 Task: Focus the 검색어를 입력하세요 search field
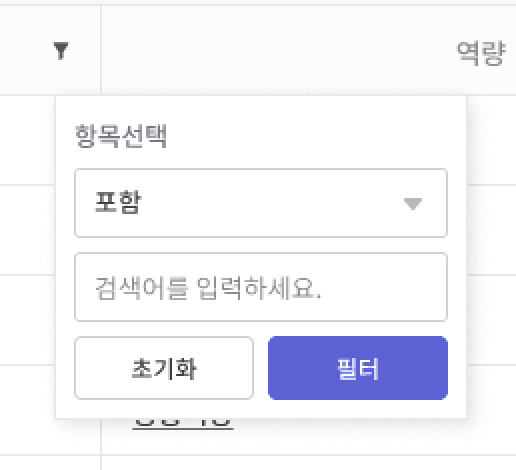[261, 287]
